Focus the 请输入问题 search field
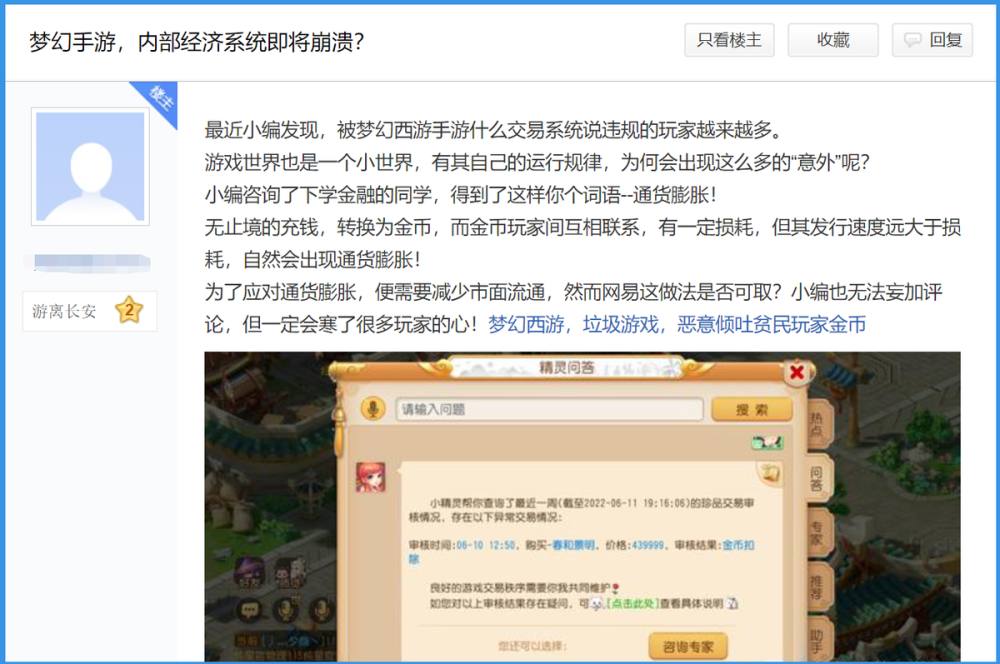The width and height of the screenshot is (1000, 664). [x=549, y=409]
